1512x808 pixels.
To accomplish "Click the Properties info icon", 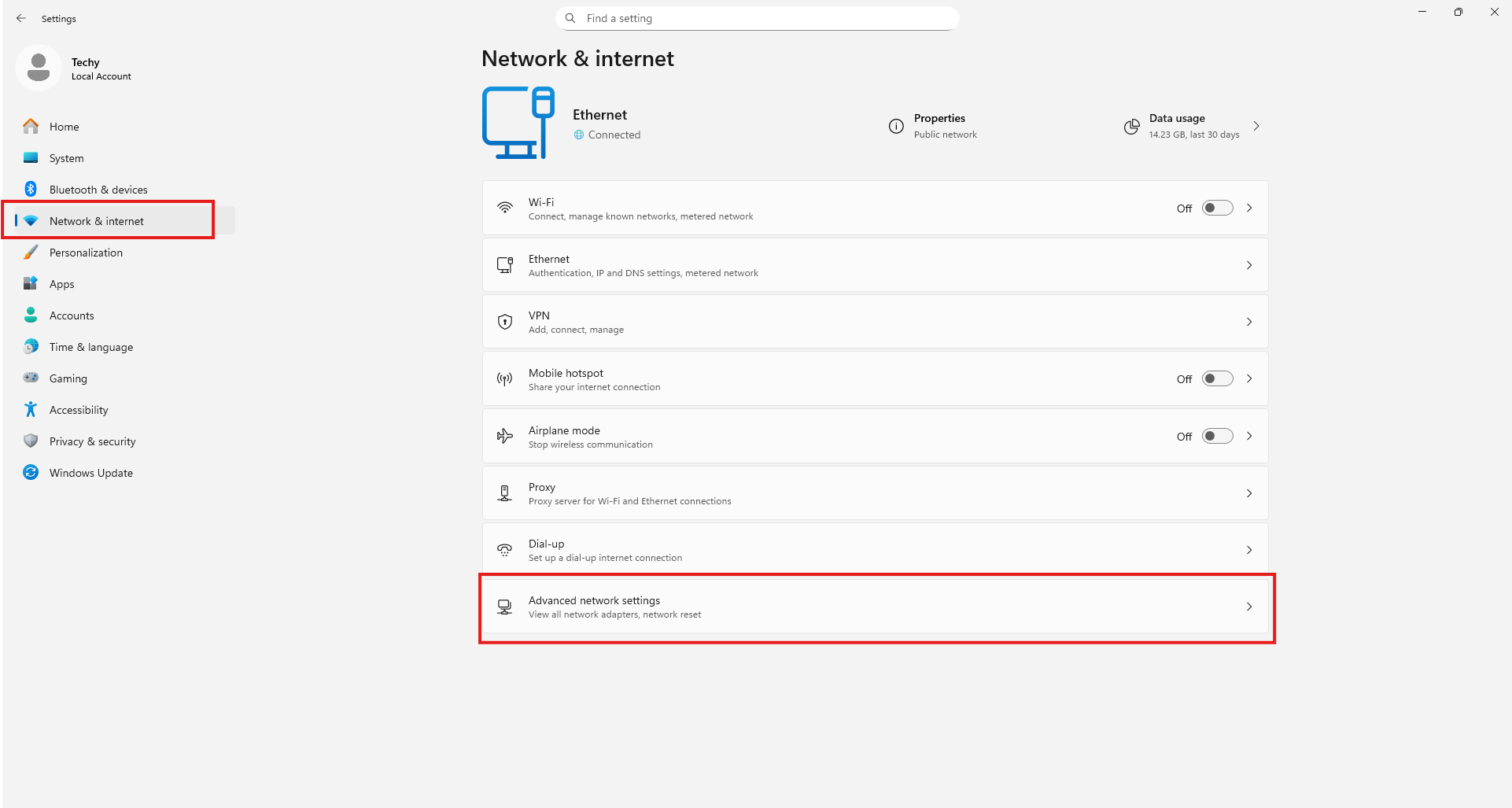I will [x=896, y=126].
